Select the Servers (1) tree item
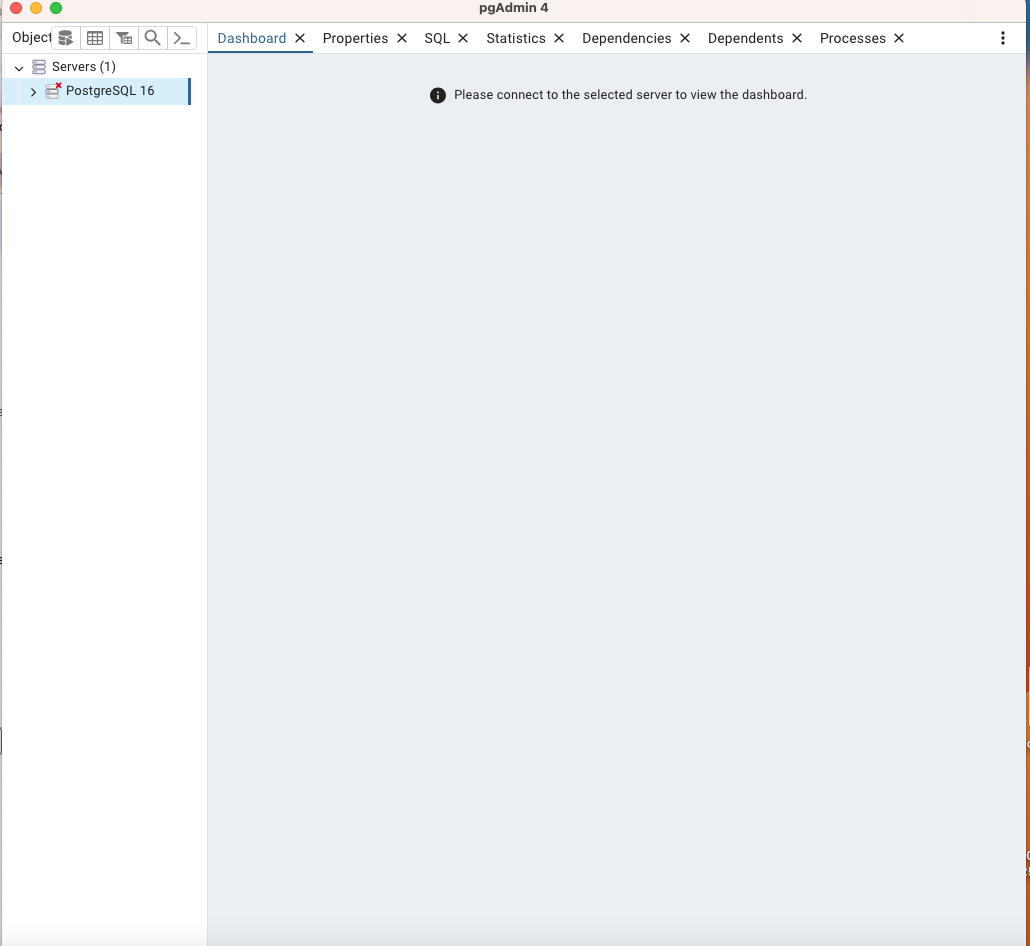1030x946 pixels. pyautogui.click(x=83, y=66)
